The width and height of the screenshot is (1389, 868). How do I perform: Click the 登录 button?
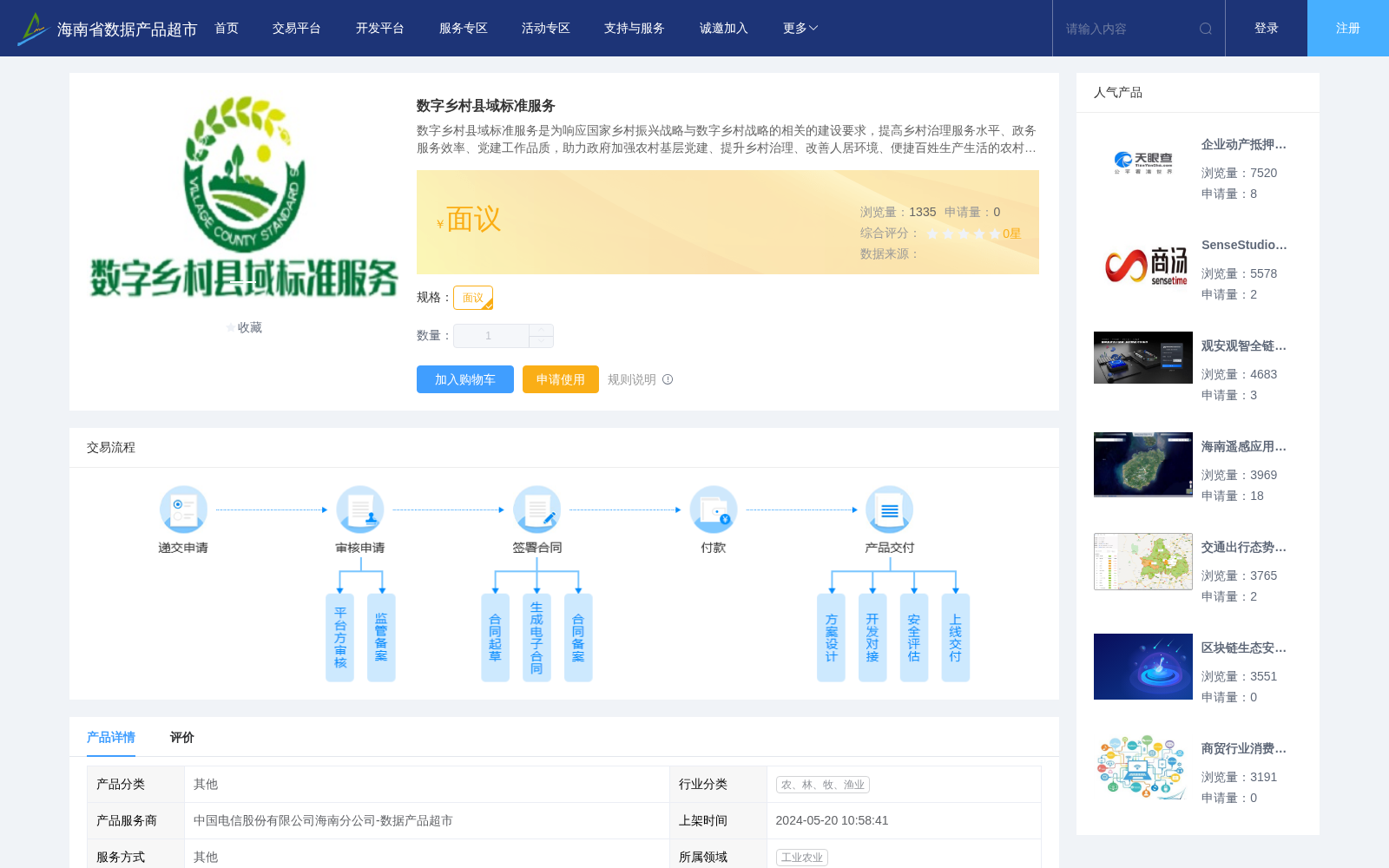click(1267, 29)
